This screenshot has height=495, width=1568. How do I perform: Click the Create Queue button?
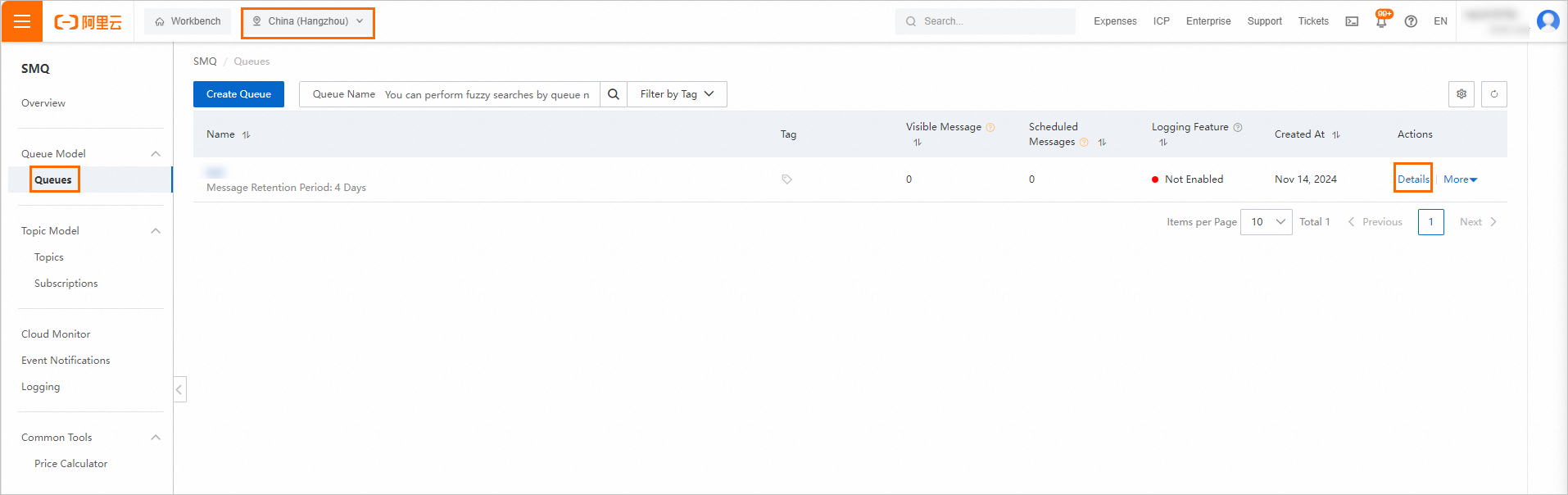(x=238, y=94)
